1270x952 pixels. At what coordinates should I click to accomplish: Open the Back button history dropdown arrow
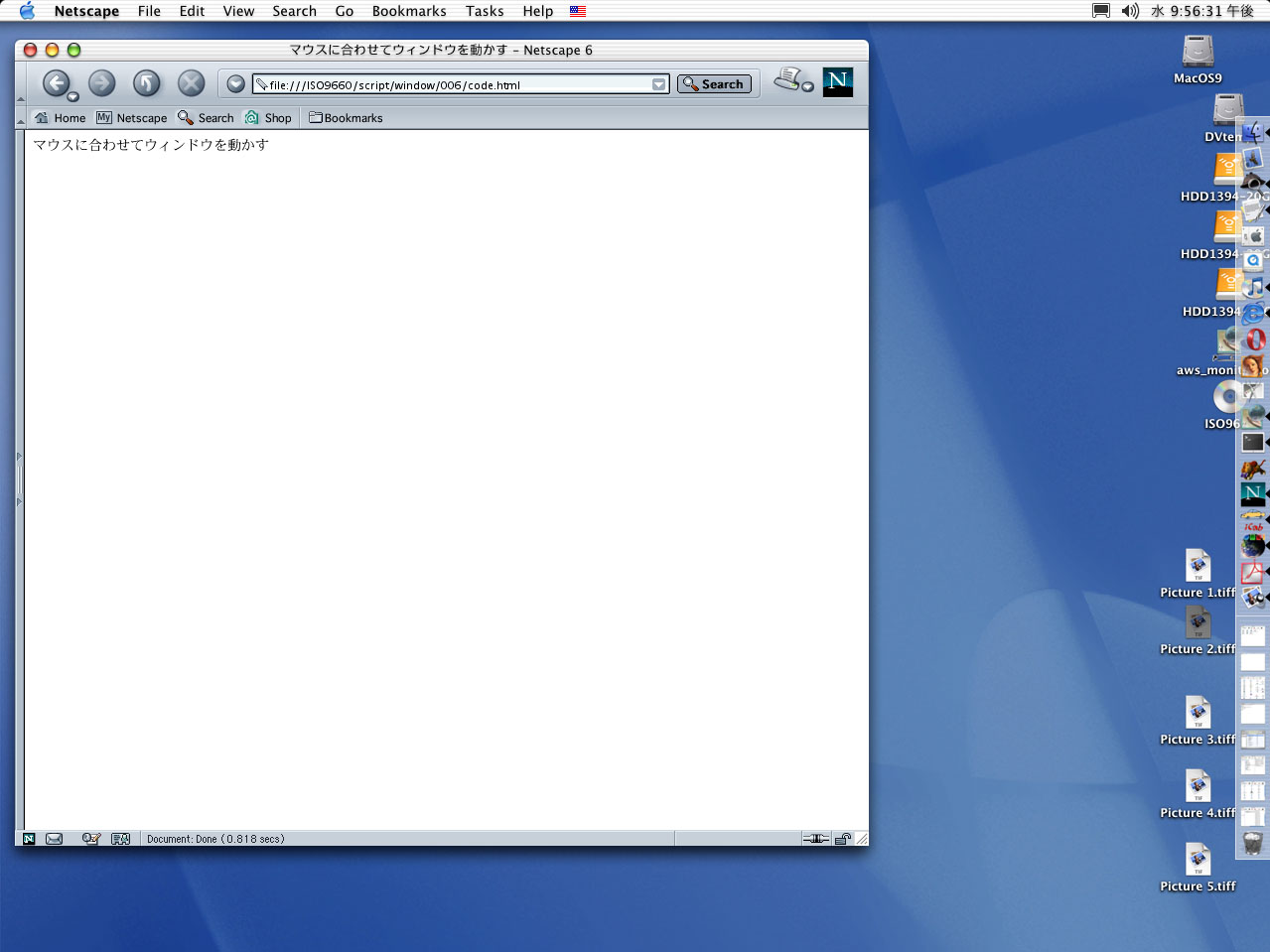(72, 97)
